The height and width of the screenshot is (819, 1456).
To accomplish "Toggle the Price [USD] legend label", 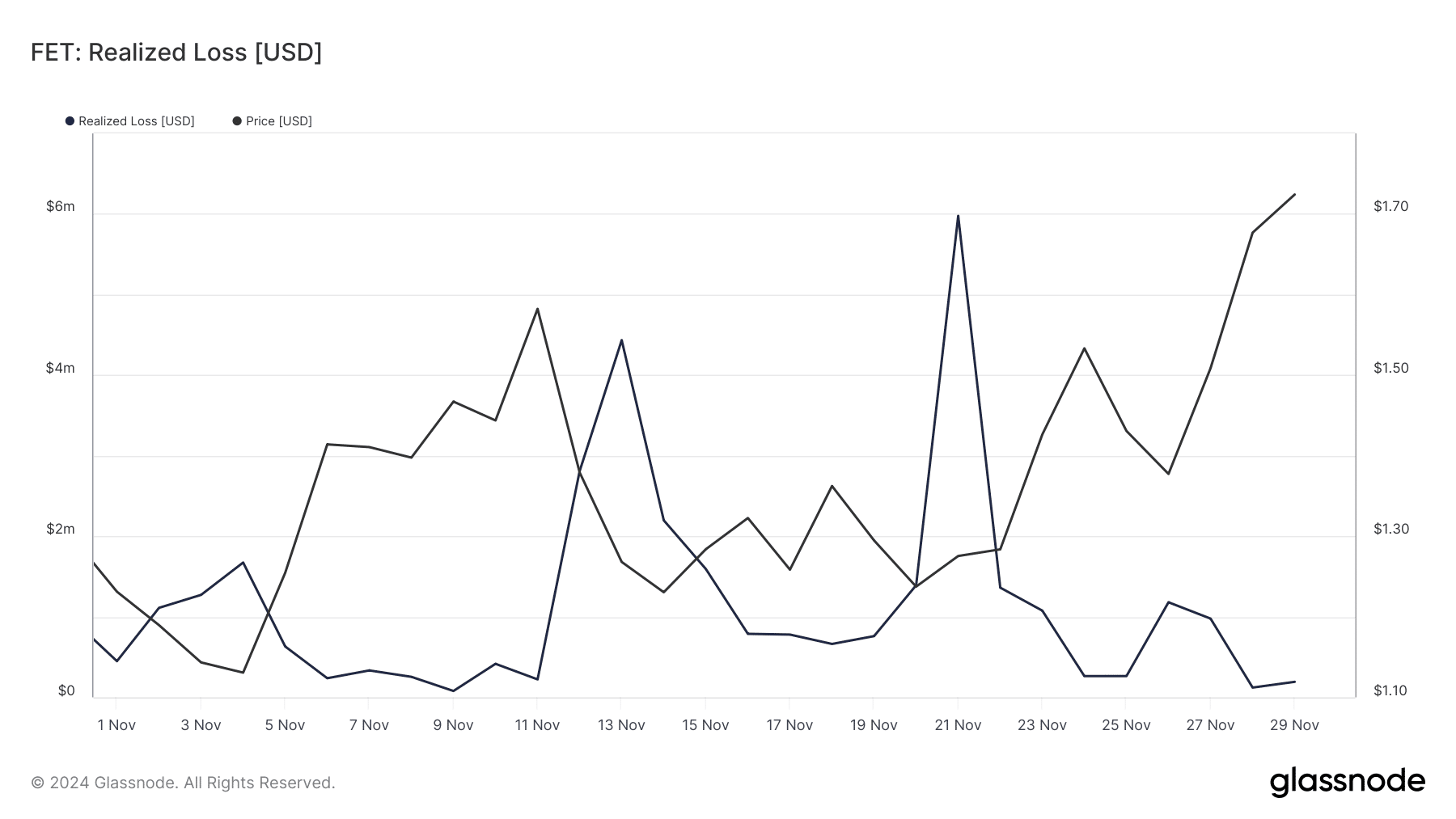I will pos(279,121).
